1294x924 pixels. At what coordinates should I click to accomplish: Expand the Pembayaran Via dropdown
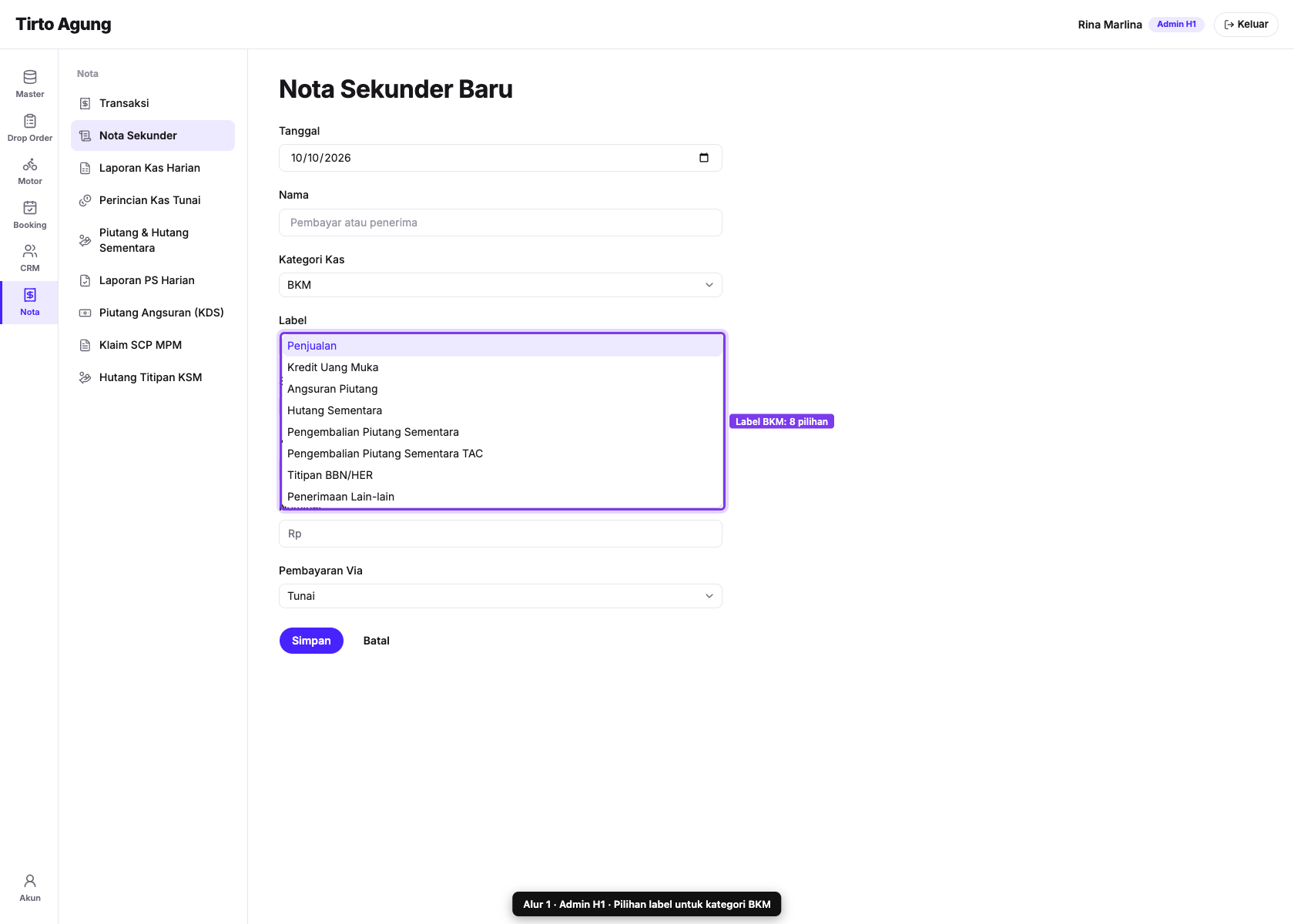[501, 596]
